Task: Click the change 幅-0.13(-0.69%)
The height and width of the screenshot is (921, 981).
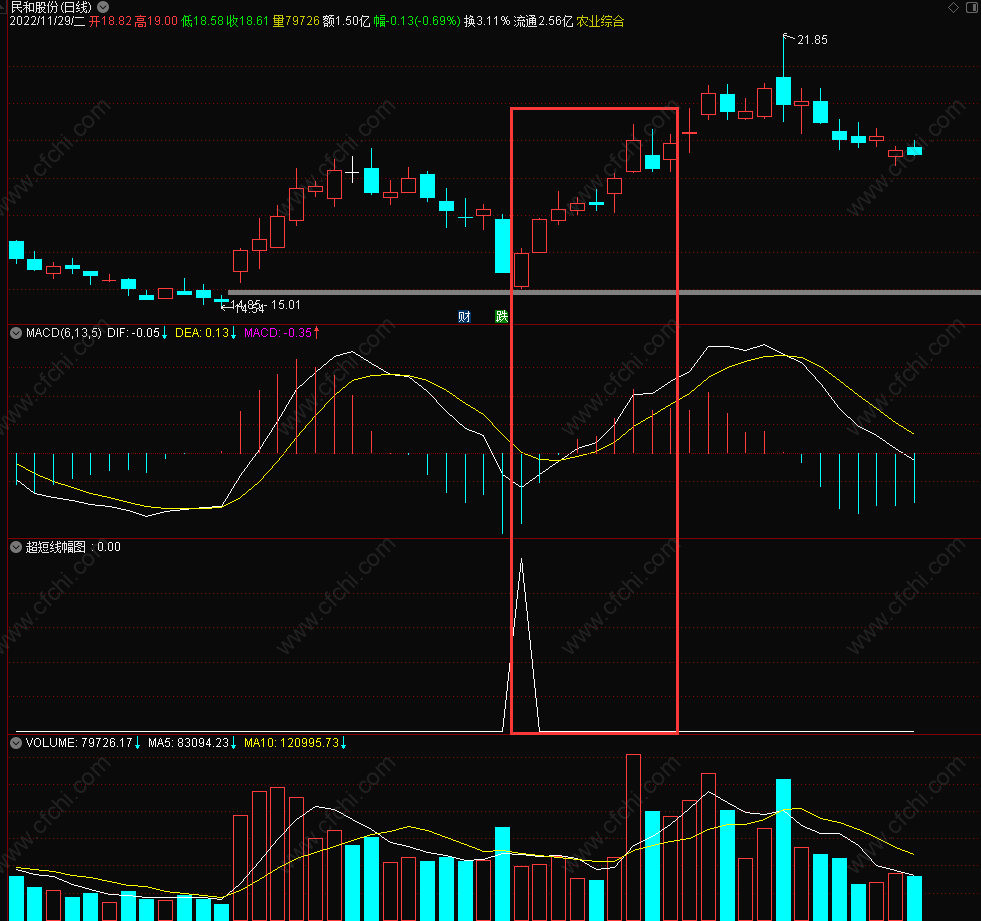Action: coord(417,21)
